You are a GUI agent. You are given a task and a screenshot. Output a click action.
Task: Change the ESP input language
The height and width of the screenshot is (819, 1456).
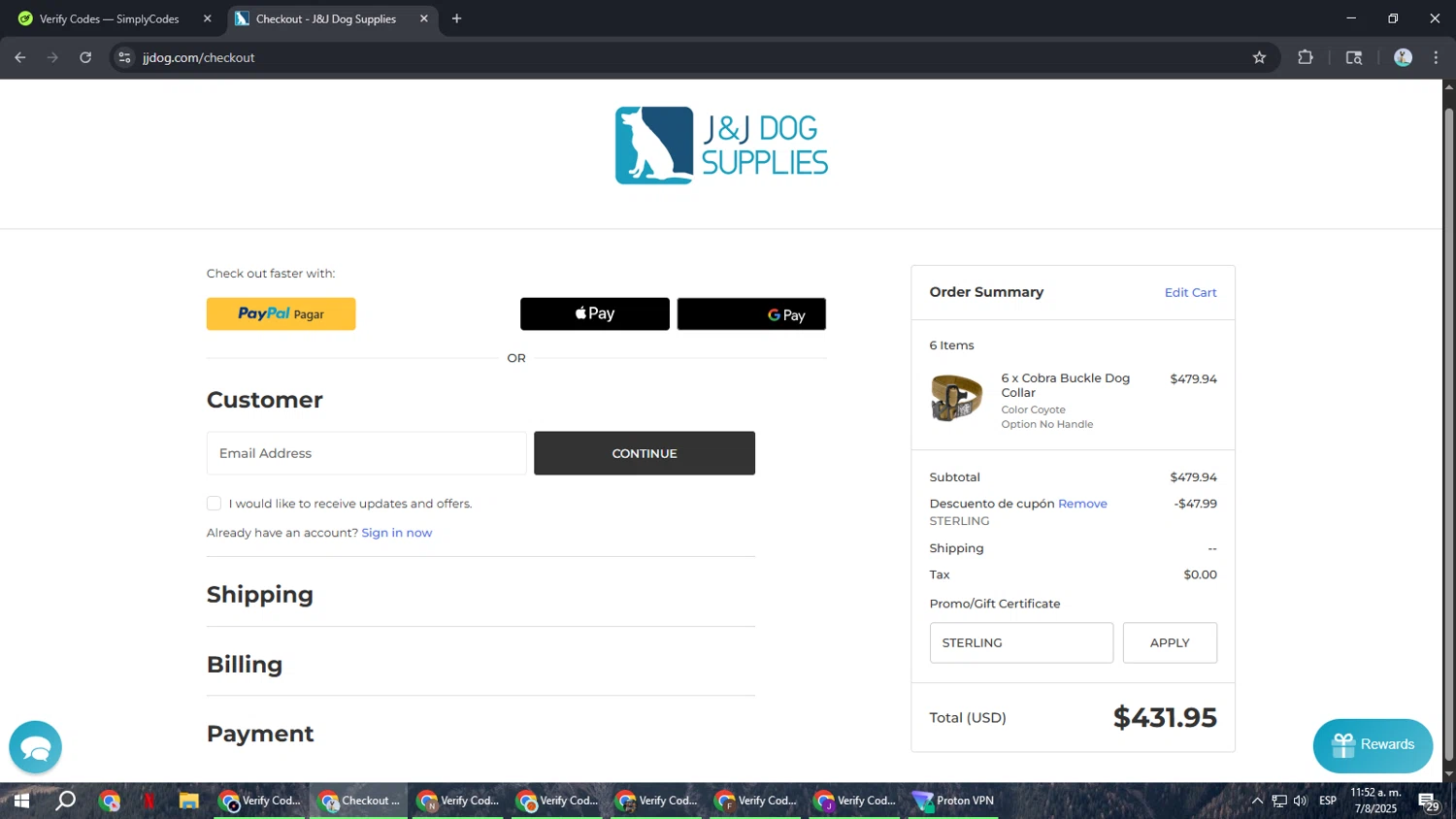(x=1328, y=801)
